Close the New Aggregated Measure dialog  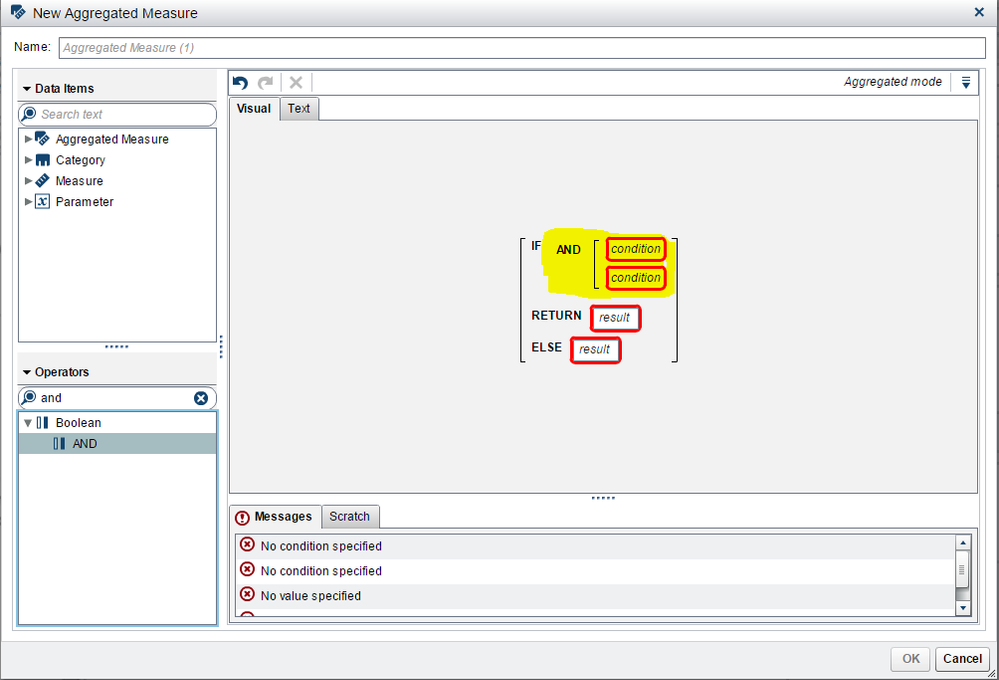tap(979, 12)
